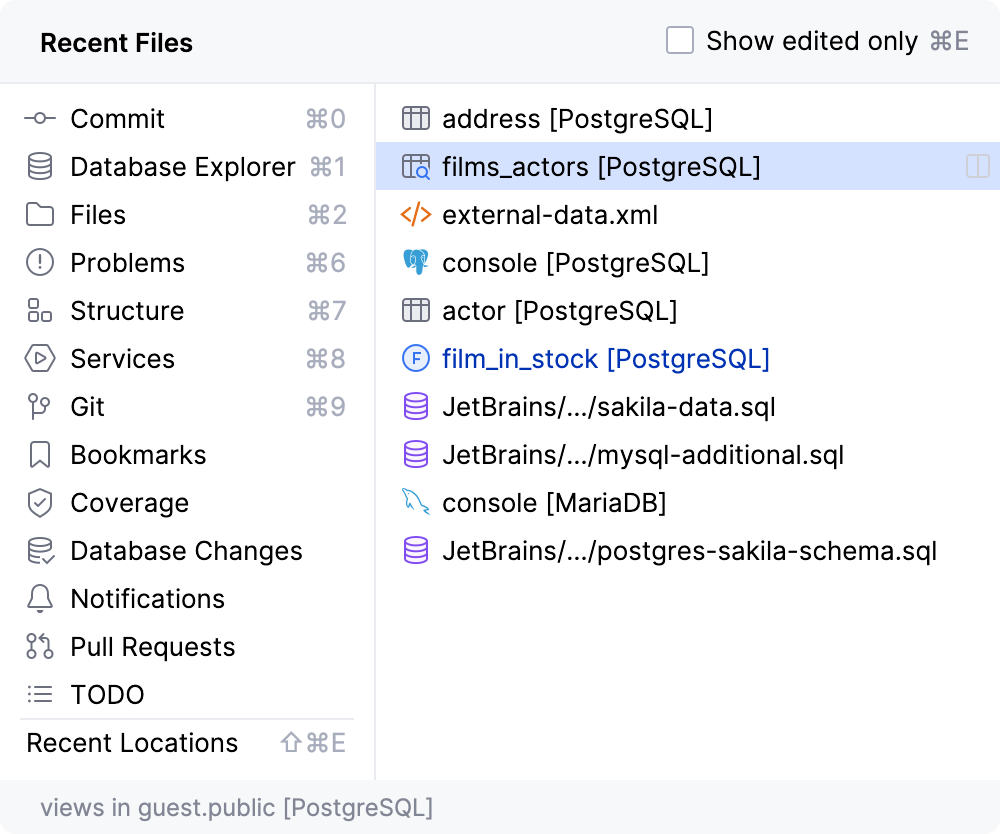This screenshot has height=834, width=1000.
Task: Open the Files tool window
Action: 98,215
